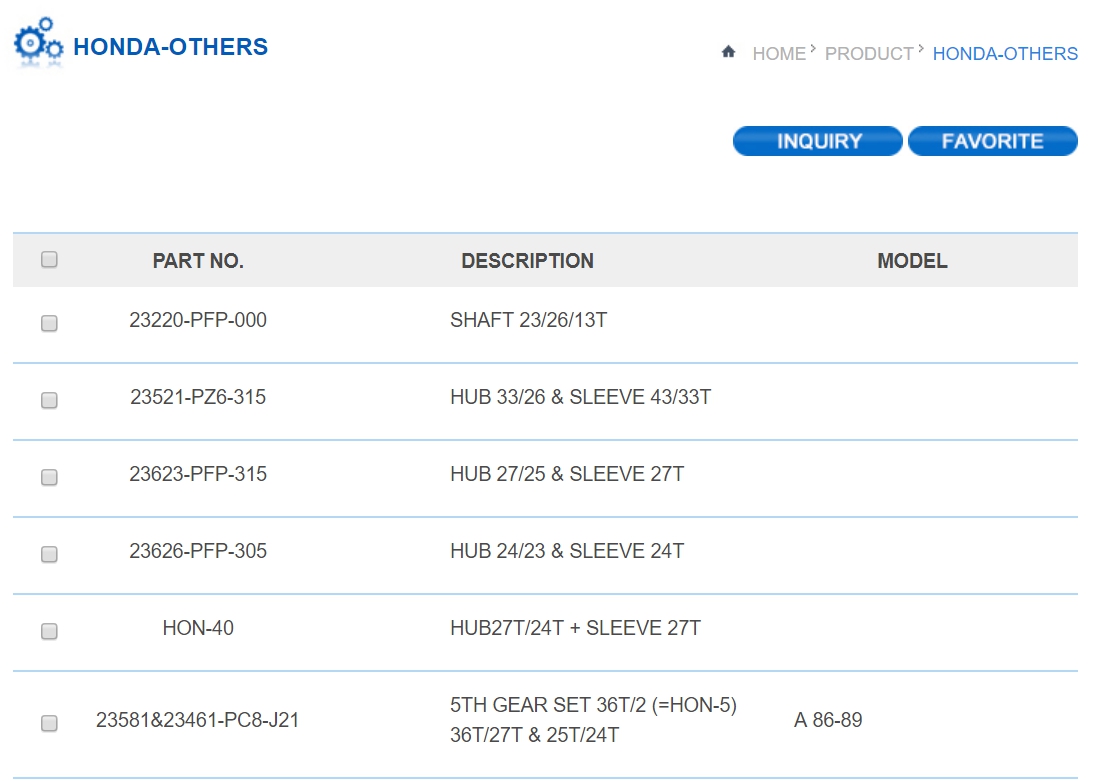Click part number 23521-PZ6-315
Viewport: 1099px width, 781px height.
click(x=198, y=397)
